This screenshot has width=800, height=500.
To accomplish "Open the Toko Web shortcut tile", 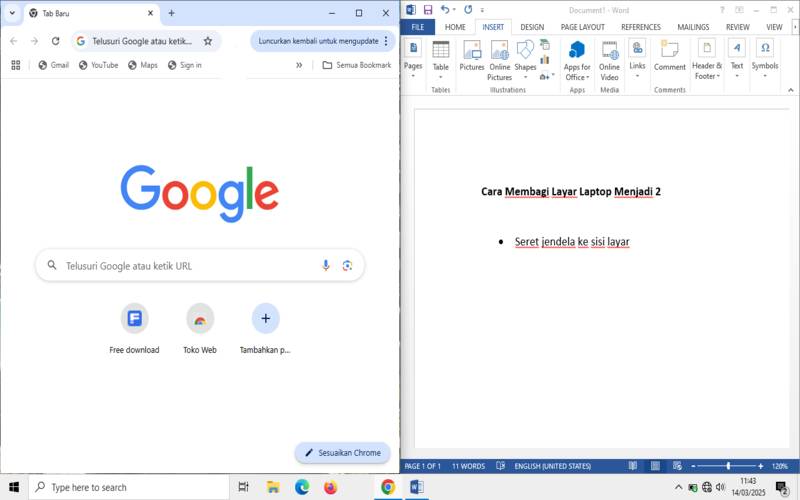I will pyautogui.click(x=200, y=329).
